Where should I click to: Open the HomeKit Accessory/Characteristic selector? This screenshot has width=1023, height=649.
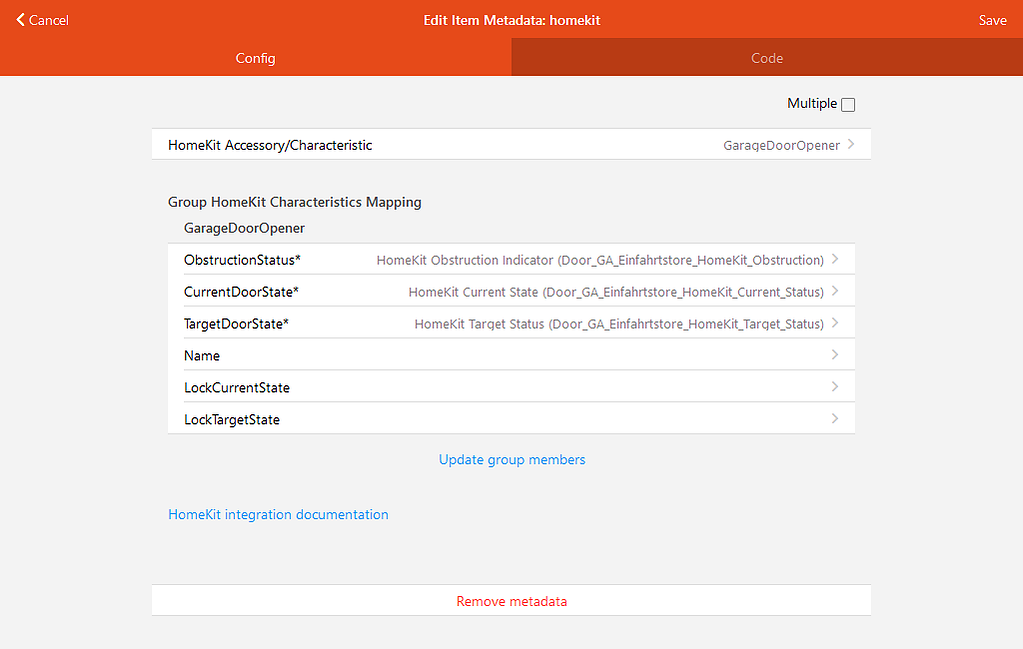(x=512, y=145)
